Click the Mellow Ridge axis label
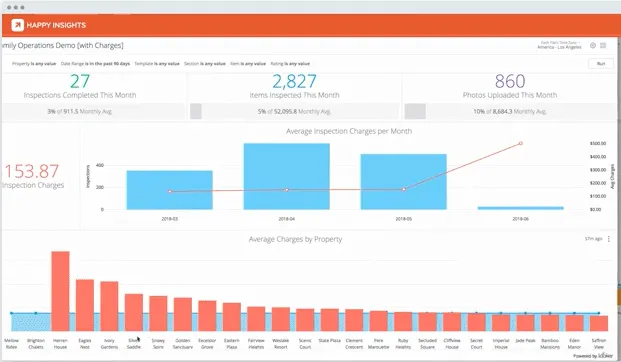Viewport: 621px width, 362px height. tap(11, 344)
